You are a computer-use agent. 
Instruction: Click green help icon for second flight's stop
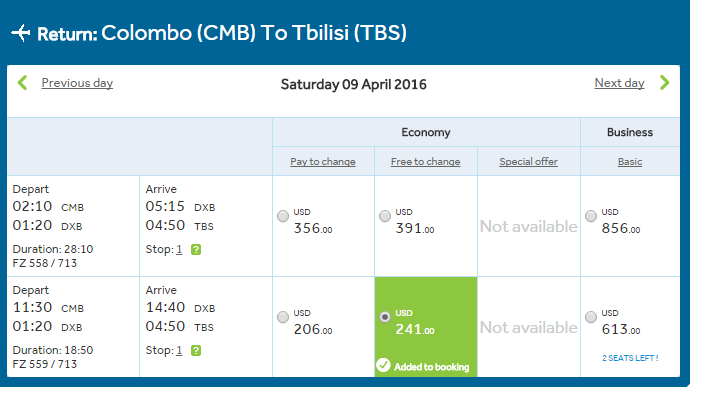pyautogui.click(x=196, y=350)
